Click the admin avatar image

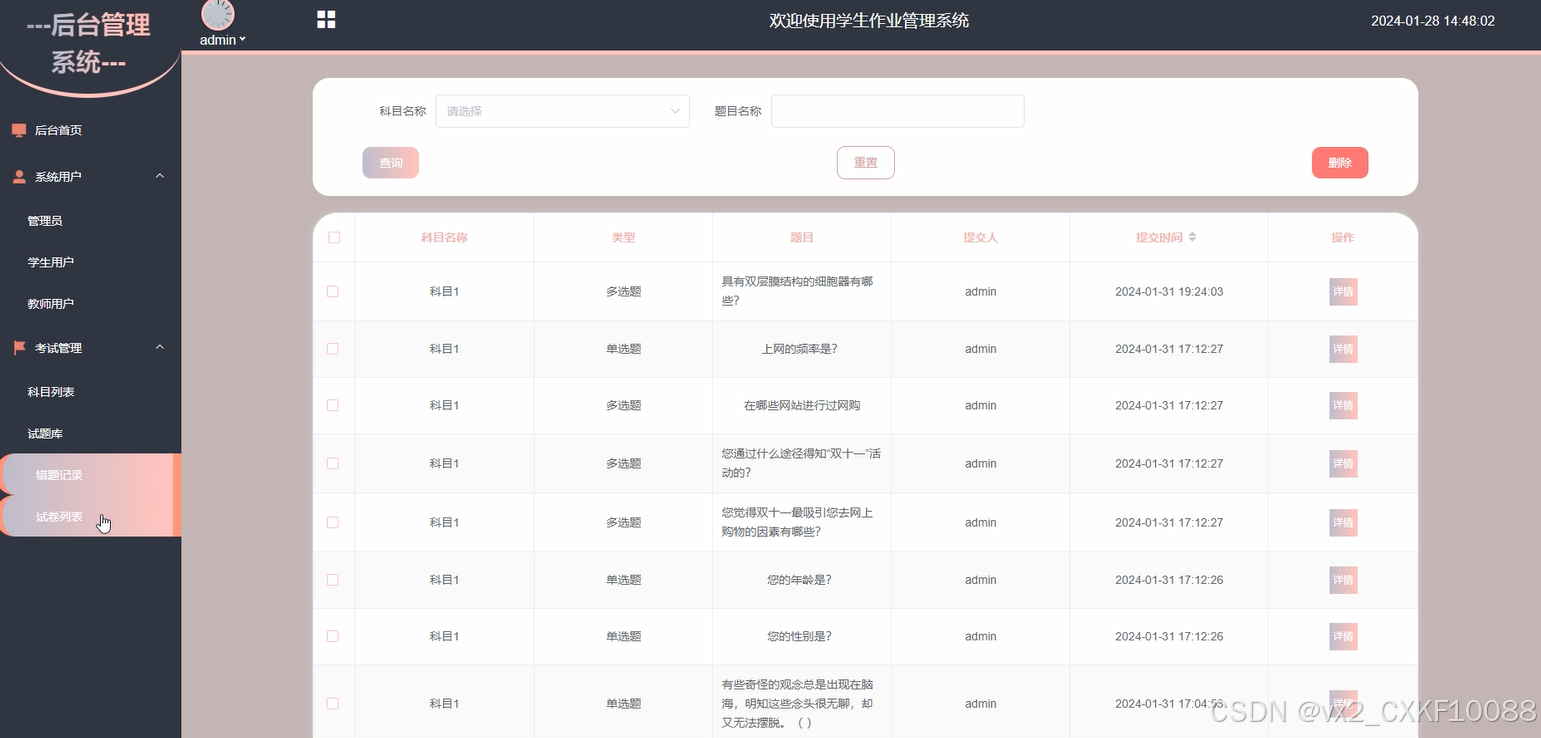pos(218,14)
